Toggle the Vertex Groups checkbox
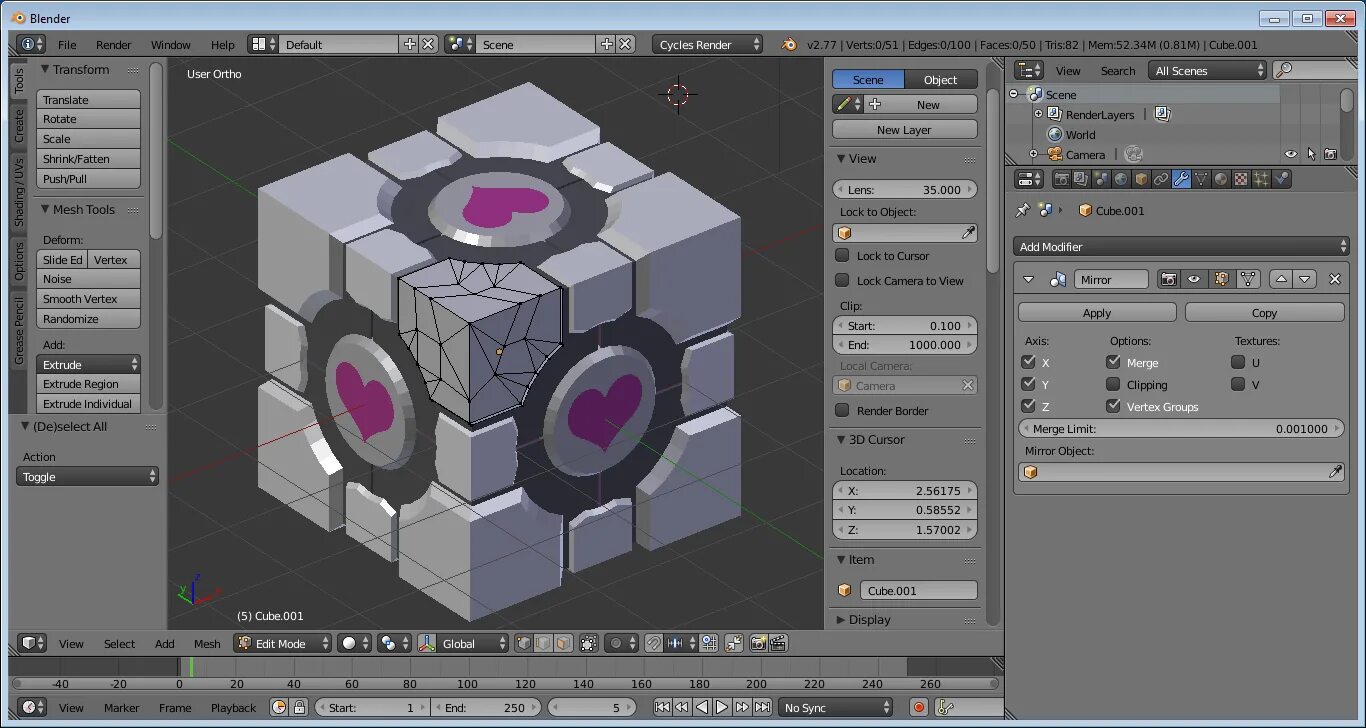The width and height of the screenshot is (1366, 728). coord(1113,406)
